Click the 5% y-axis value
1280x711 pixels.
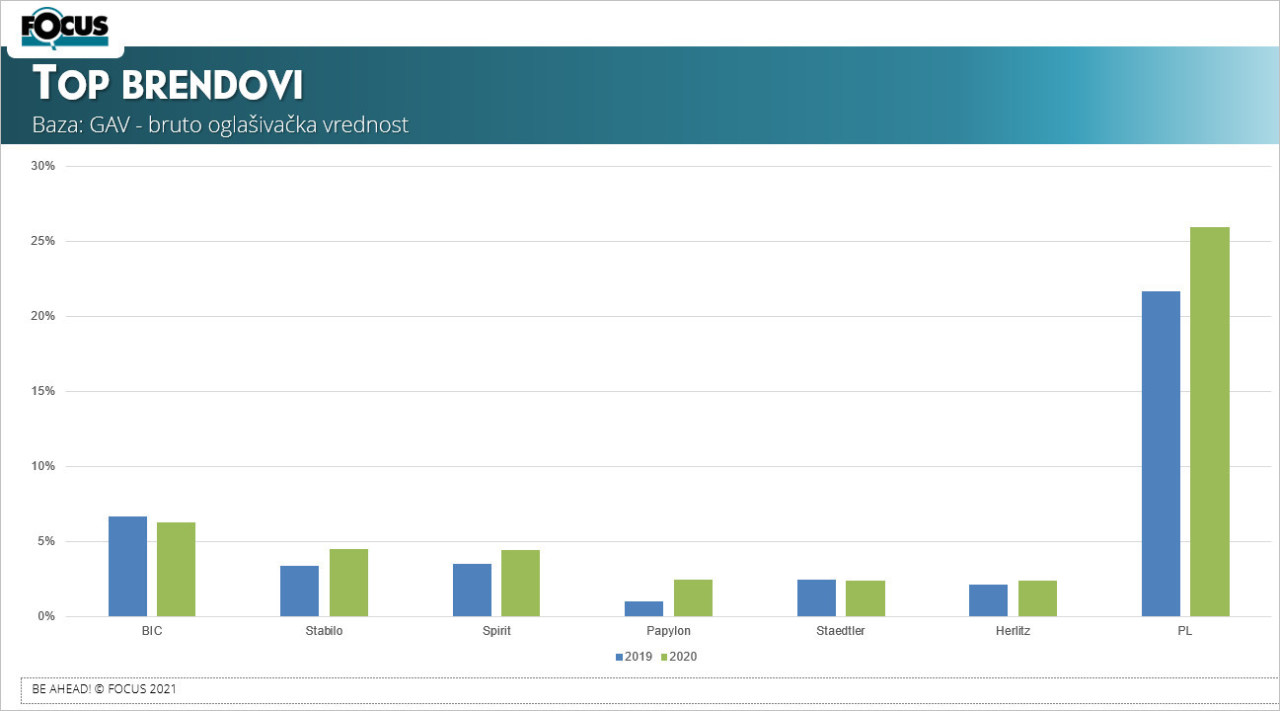point(47,541)
